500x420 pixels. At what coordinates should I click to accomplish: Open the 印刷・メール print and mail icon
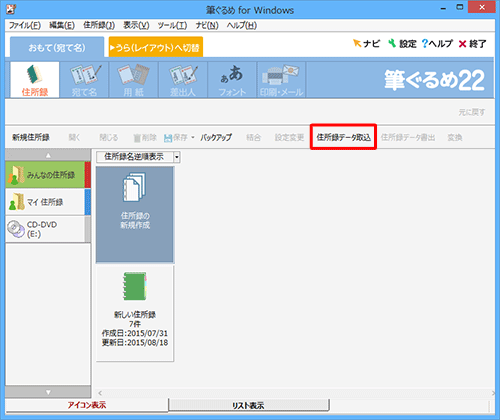[x=281, y=80]
